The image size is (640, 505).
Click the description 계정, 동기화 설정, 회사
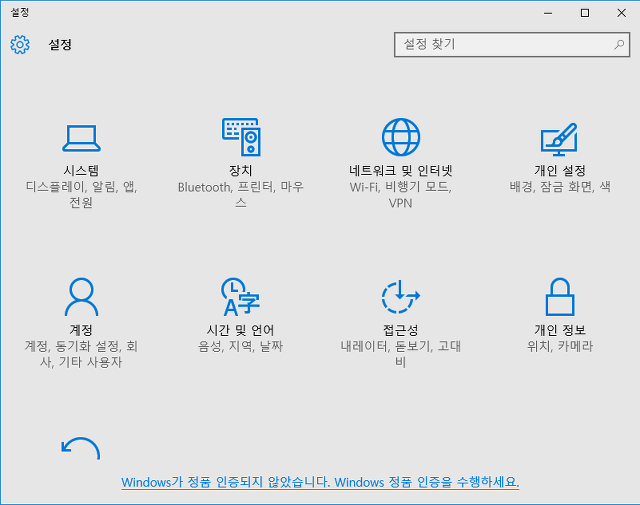[x=81, y=354]
